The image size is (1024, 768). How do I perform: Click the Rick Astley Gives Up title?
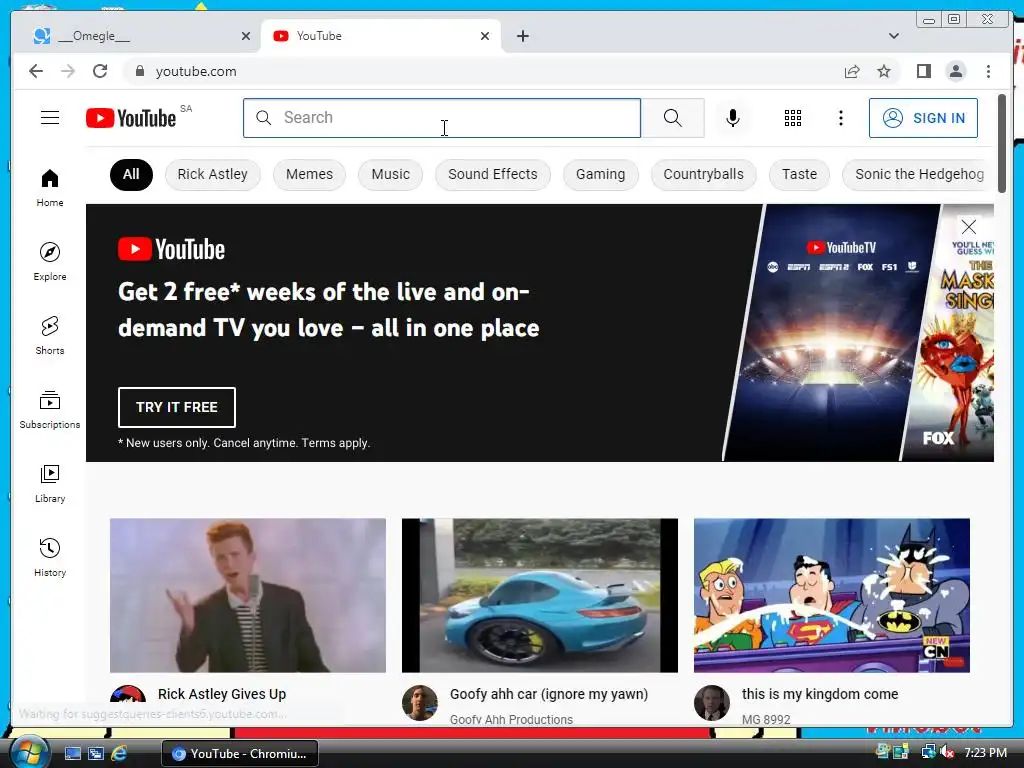222,694
